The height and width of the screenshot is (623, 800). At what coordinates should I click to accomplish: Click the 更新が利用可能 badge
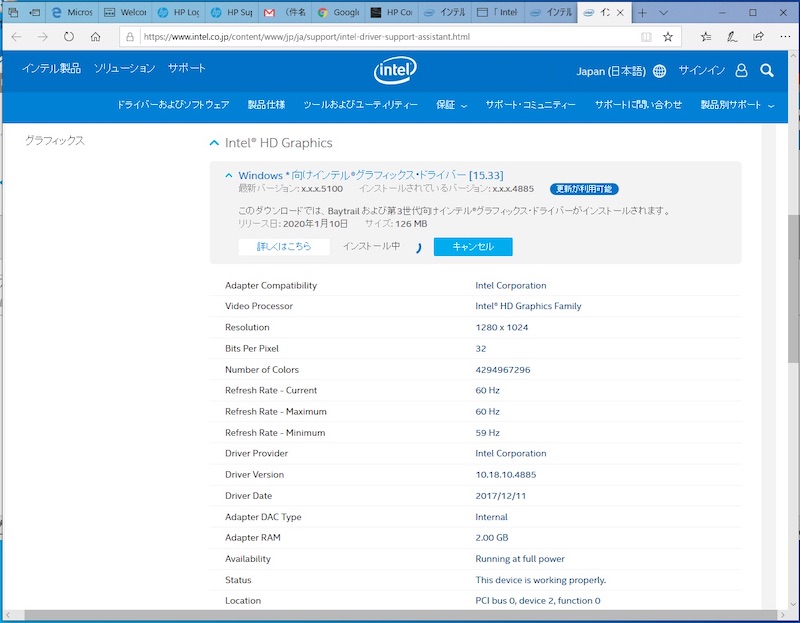click(584, 189)
